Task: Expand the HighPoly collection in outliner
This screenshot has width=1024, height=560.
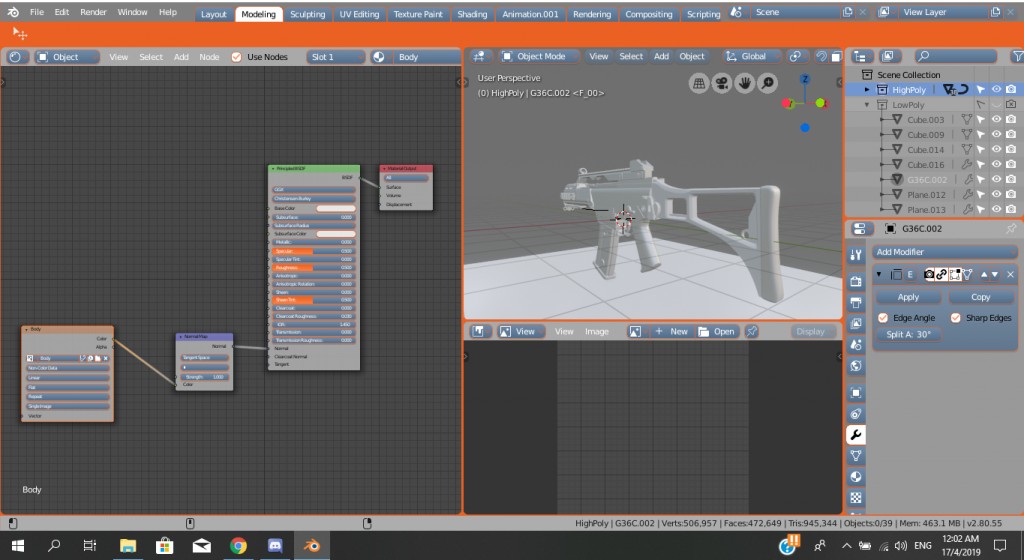Action: [867, 90]
